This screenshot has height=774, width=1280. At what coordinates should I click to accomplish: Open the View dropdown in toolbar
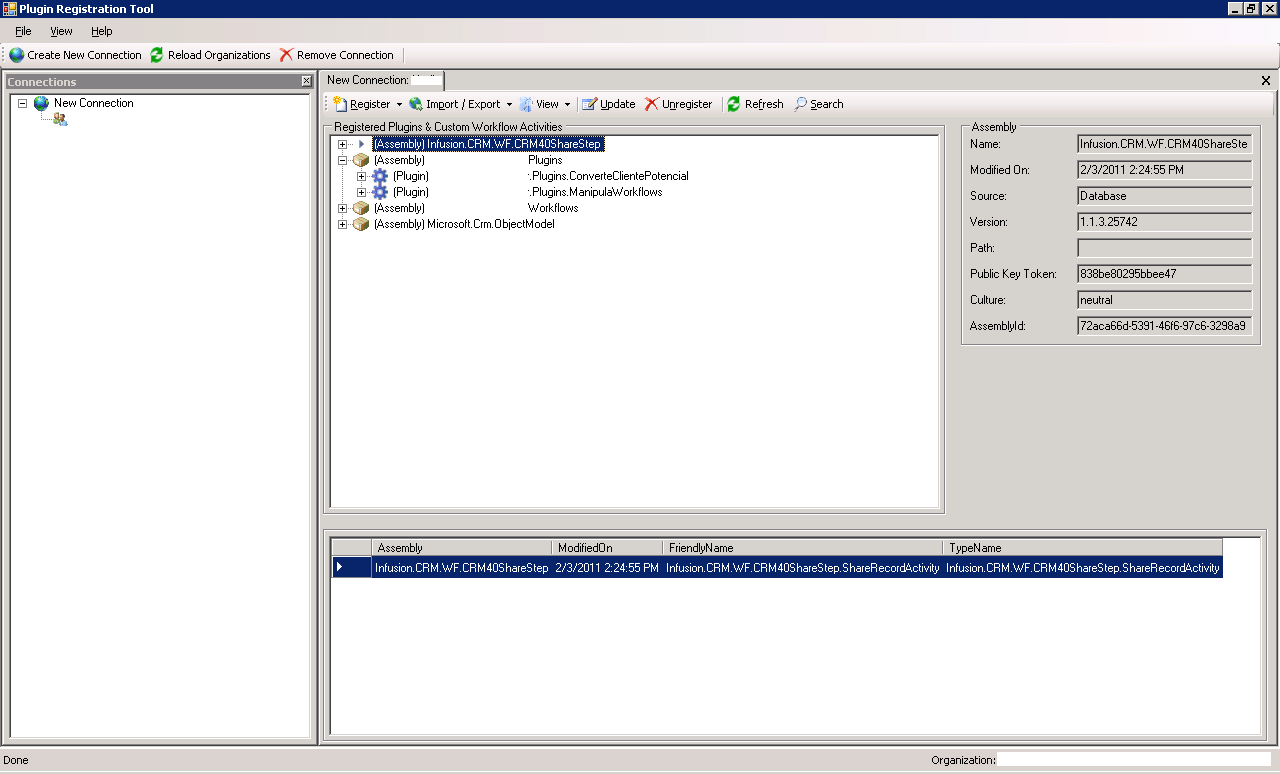tap(567, 104)
